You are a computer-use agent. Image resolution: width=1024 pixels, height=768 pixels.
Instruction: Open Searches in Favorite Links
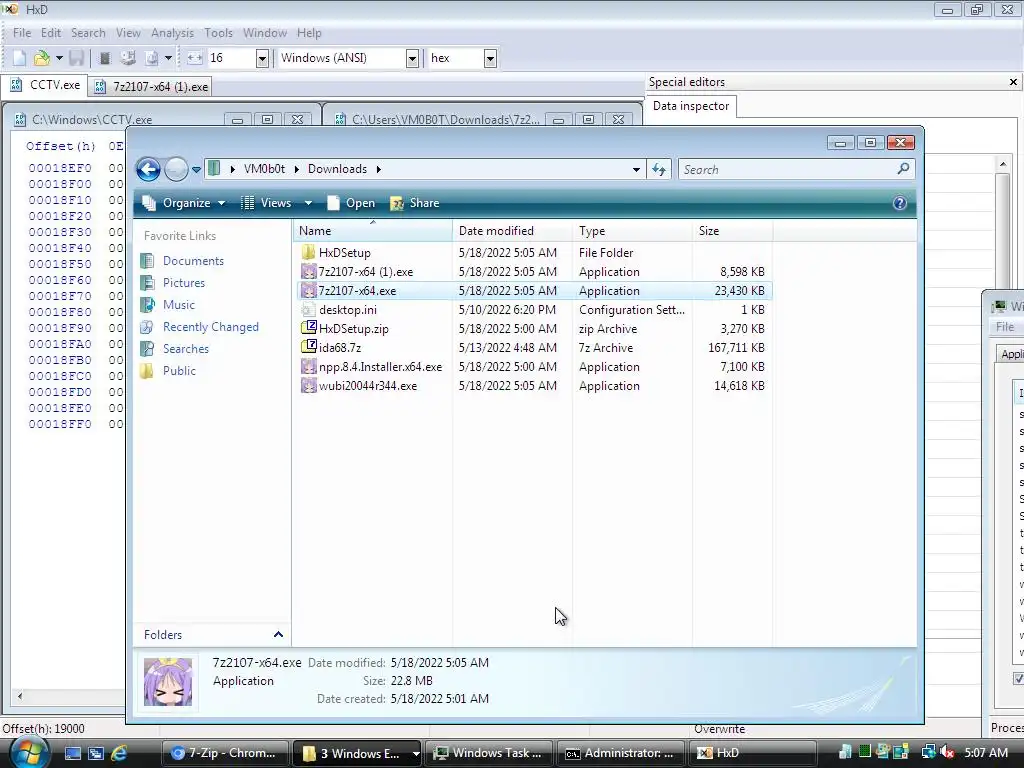[x=185, y=349]
